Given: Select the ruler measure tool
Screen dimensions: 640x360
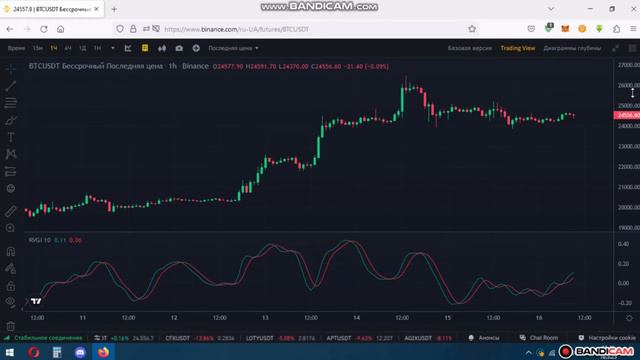Looking at the screenshot, I should (x=11, y=211).
